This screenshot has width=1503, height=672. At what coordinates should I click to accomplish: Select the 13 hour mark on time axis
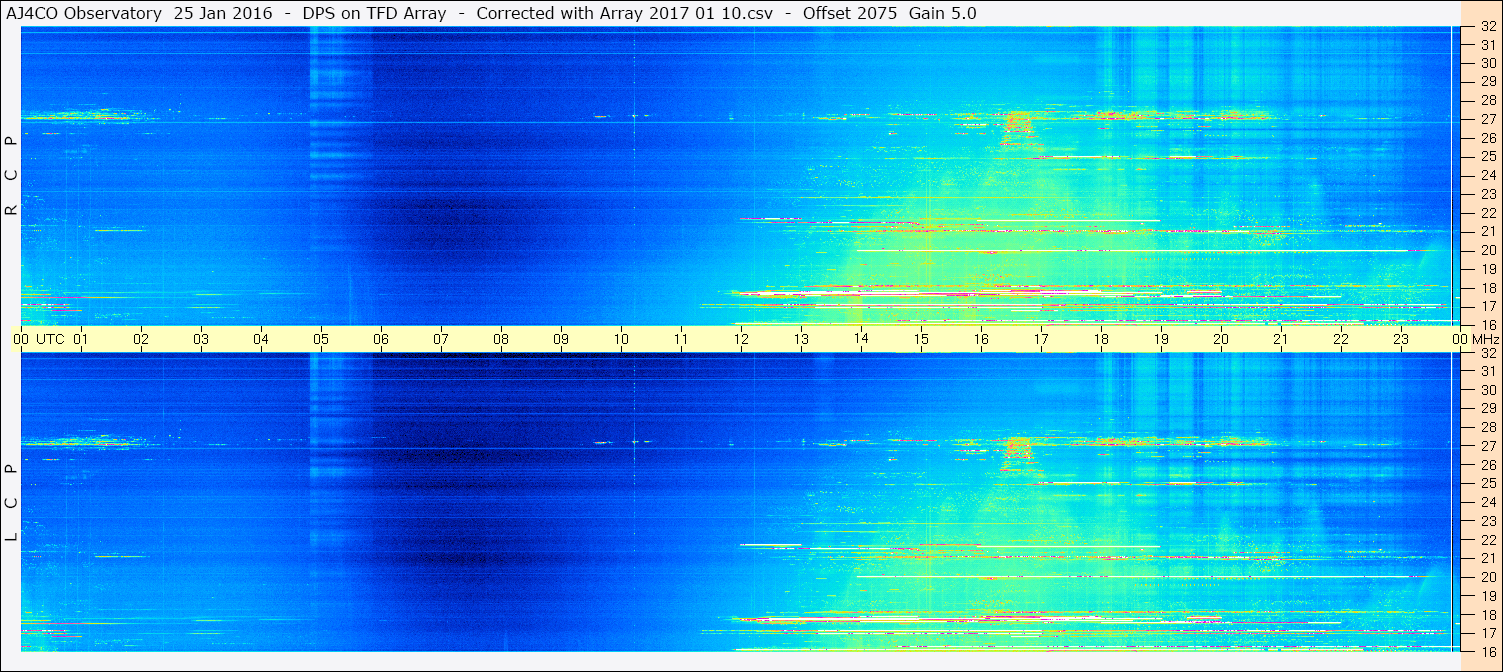click(801, 339)
